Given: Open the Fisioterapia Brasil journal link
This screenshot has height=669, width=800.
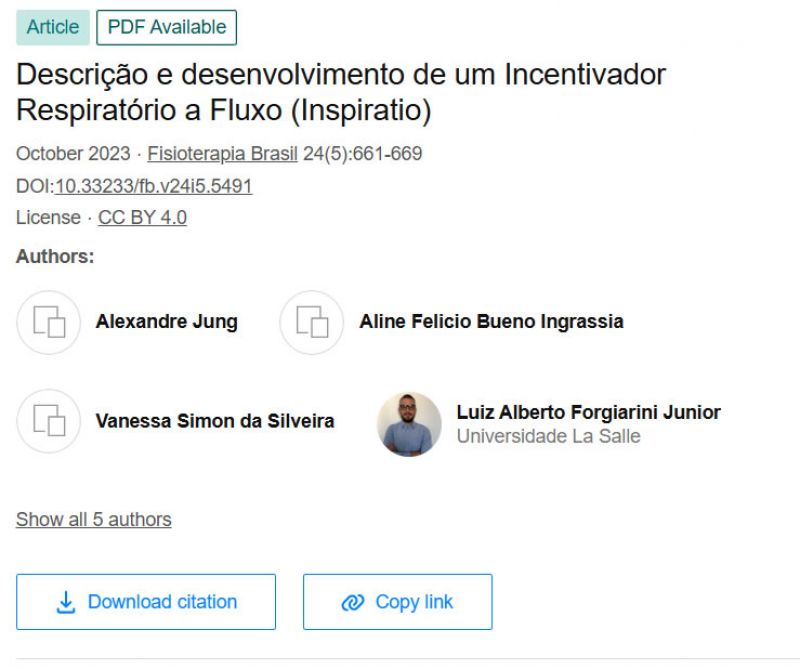Looking at the screenshot, I should [223, 154].
